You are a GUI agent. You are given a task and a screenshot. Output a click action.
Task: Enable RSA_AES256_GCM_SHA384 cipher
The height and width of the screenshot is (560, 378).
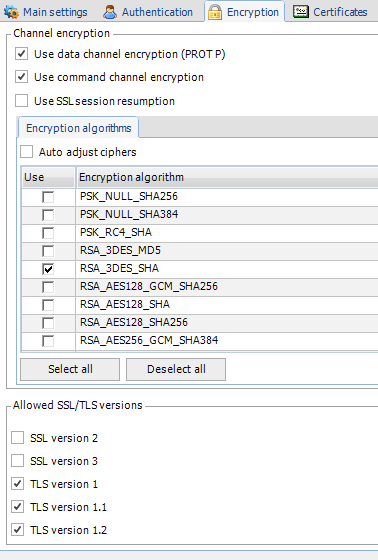48,341
